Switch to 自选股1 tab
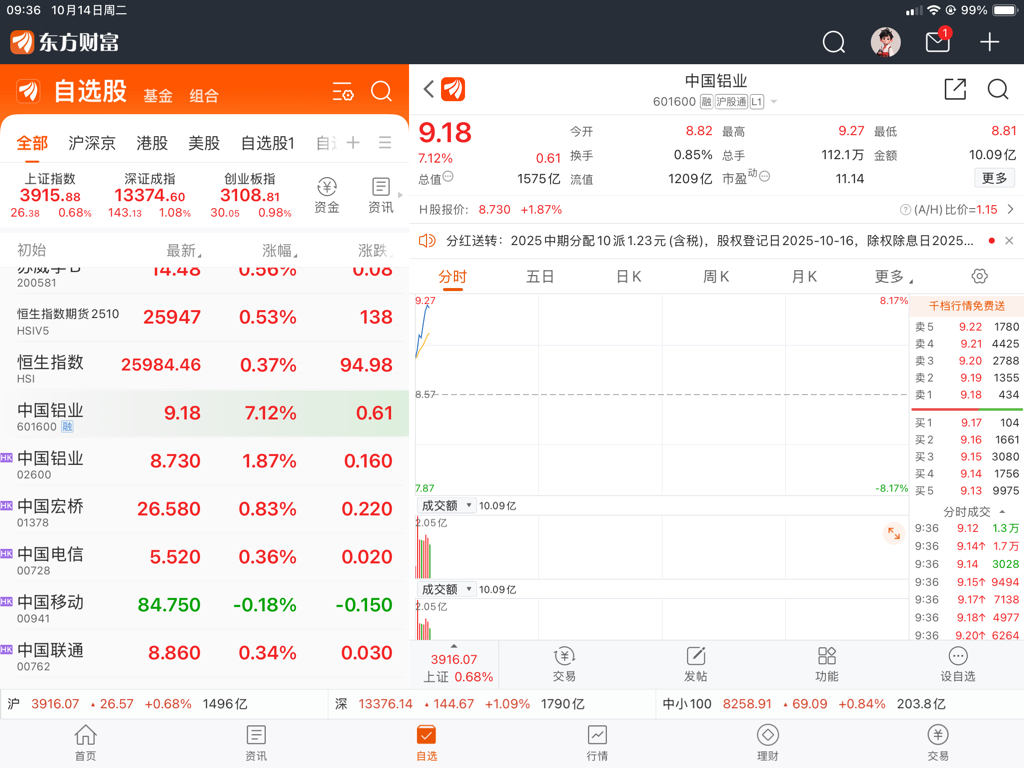This screenshot has height=768, width=1024. [268, 143]
